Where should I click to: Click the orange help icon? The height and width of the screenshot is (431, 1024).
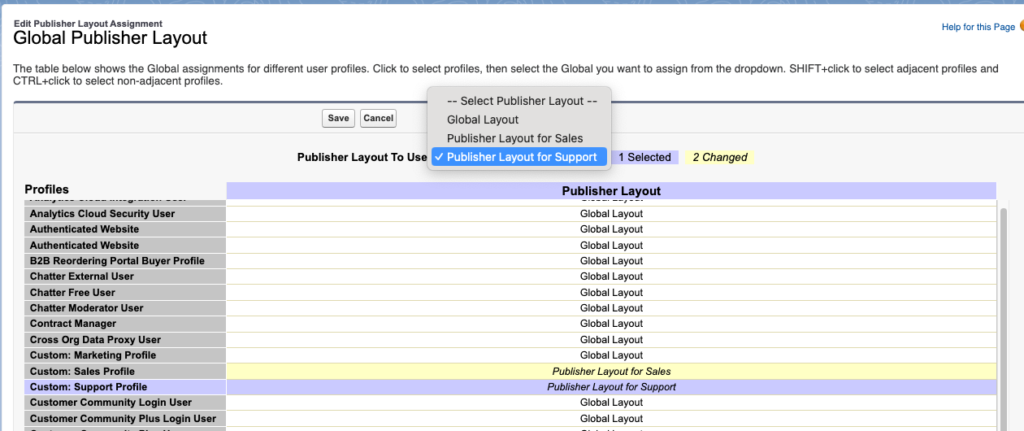pyautogui.click(x=1021, y=27)
